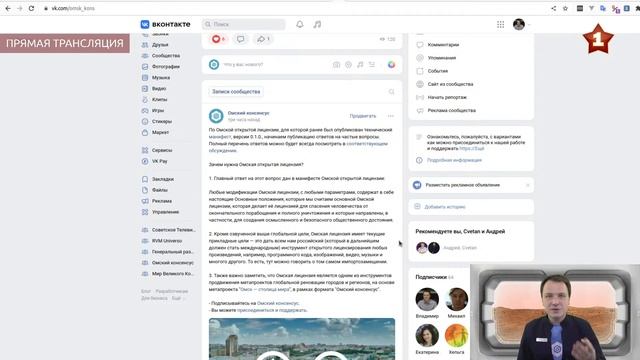Click the VK search field
Viewport: 640px width, 360px height.
pyautogui.click(x=244, y=24)
